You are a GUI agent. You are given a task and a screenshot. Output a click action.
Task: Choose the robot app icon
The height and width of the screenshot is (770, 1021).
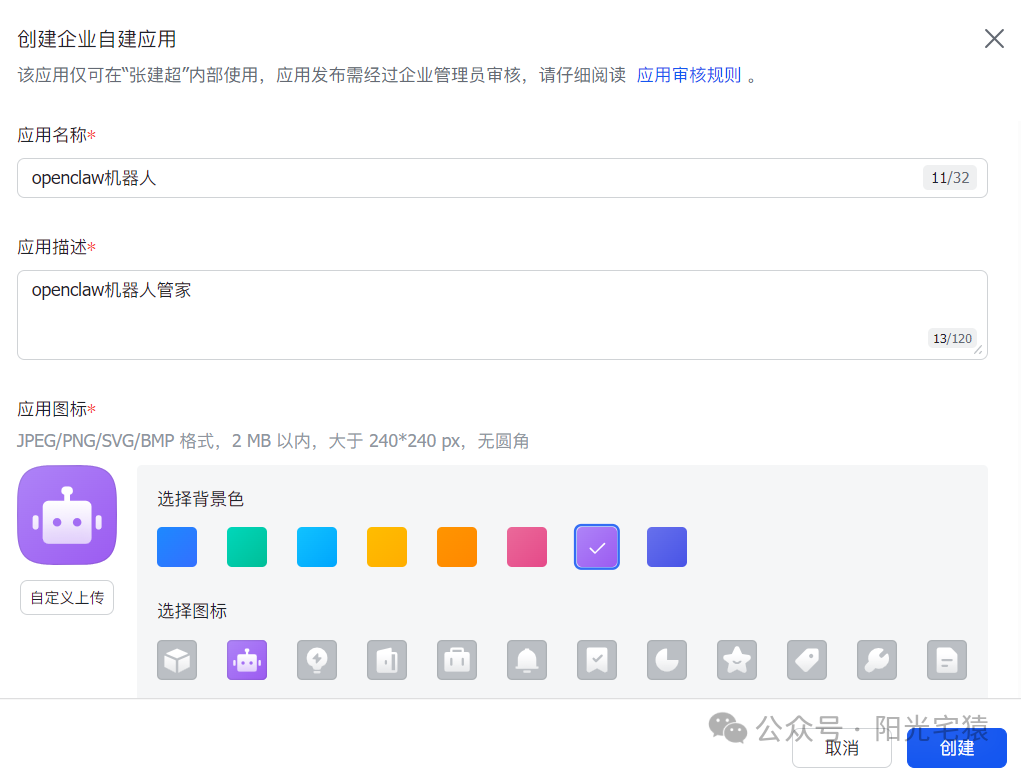click(x=247, y=660)
